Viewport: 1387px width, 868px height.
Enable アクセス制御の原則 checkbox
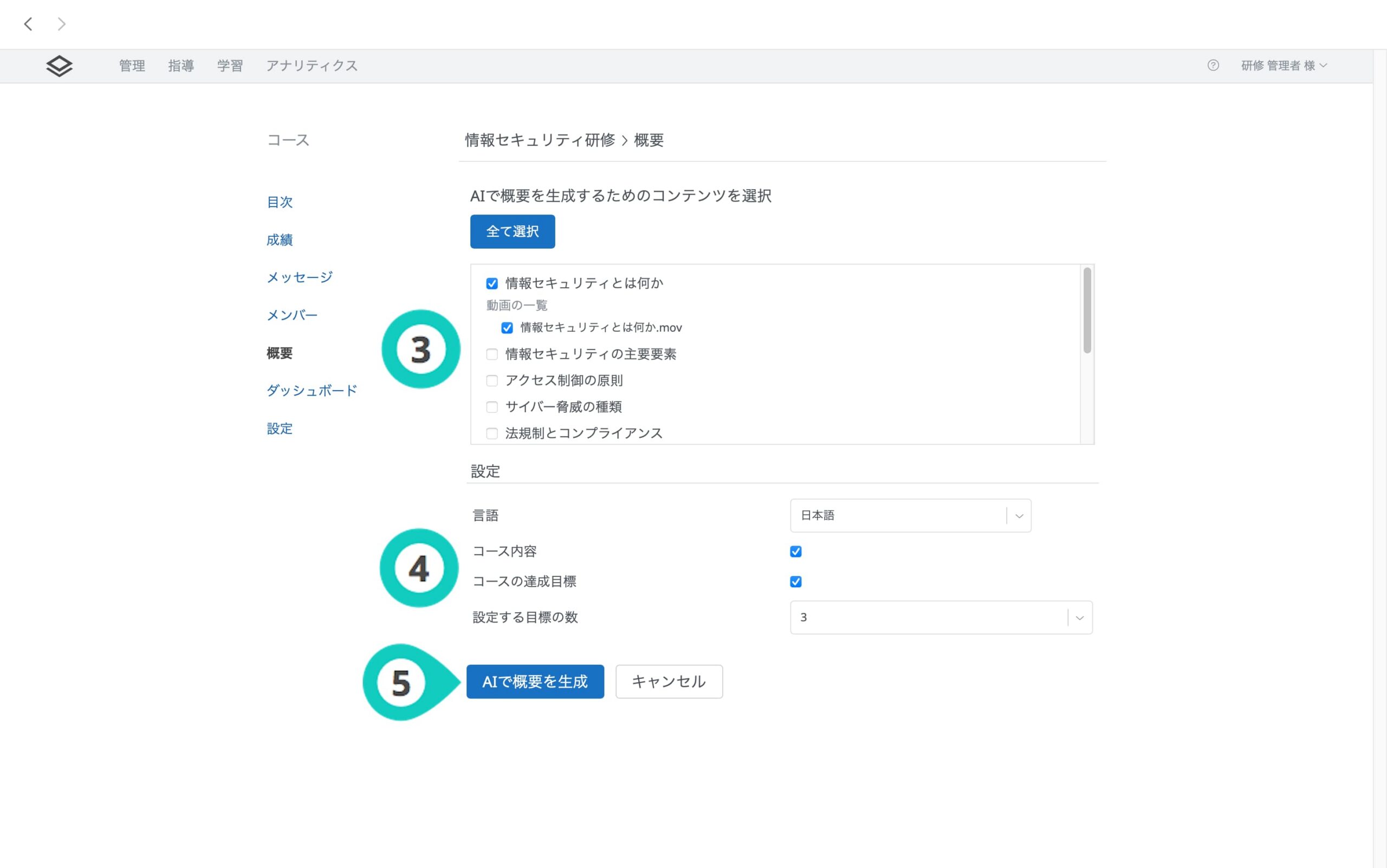[492, 380]
